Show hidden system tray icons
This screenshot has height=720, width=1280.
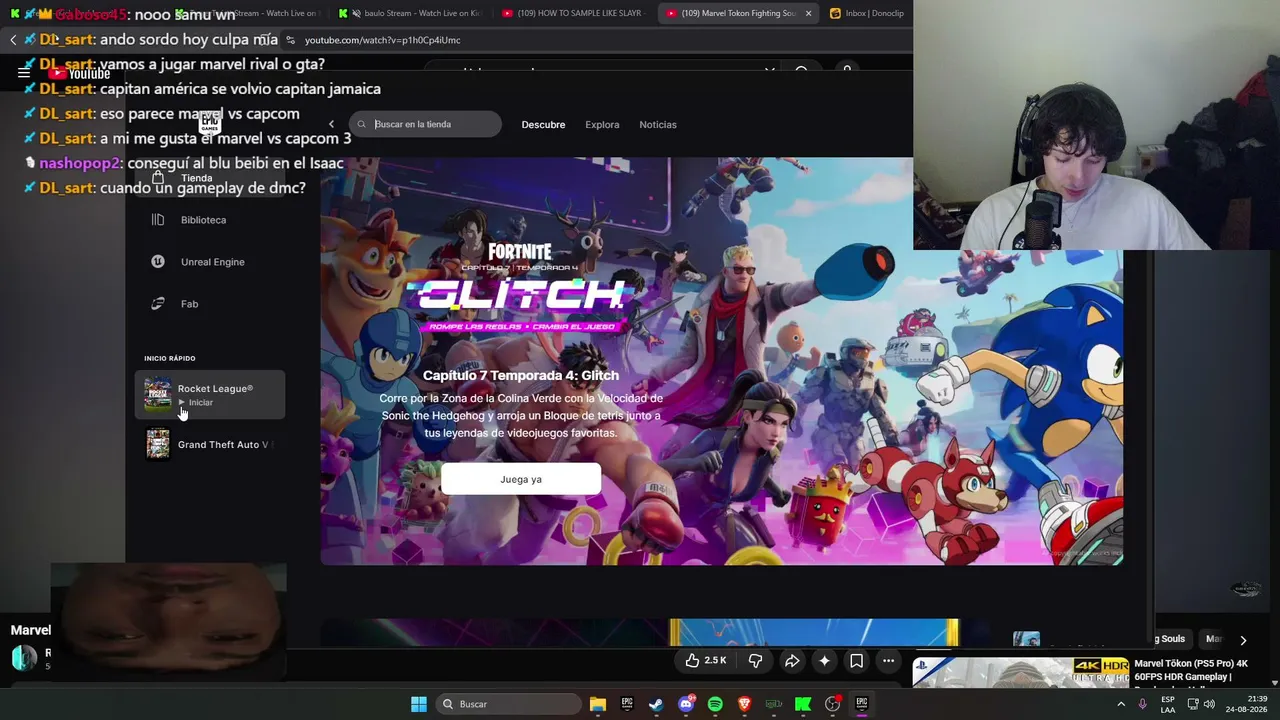(x=1120, y=704)
